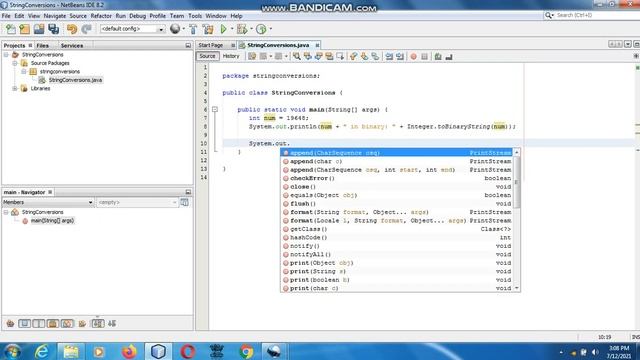Toggle Bookmark icon in editor toolbar
The height and width of the screenshot is (360, 640).
coord(375,56)
